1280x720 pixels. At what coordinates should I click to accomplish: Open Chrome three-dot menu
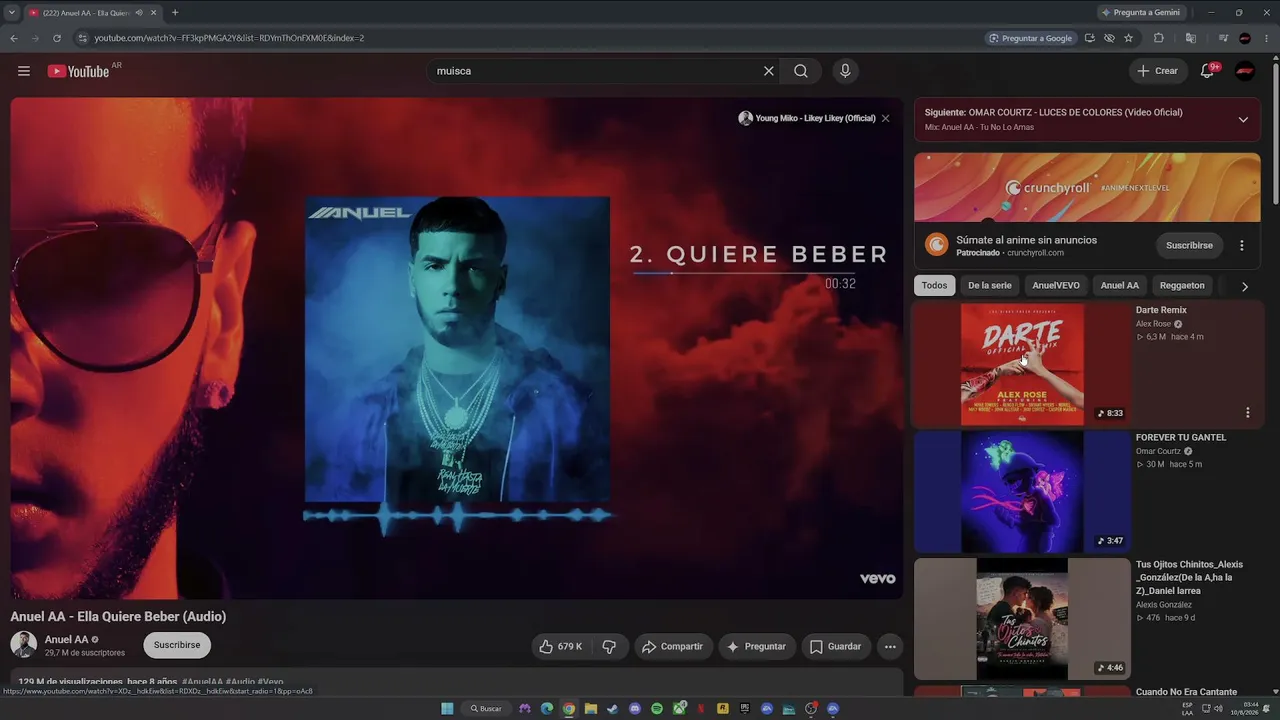pos(1267,38)
